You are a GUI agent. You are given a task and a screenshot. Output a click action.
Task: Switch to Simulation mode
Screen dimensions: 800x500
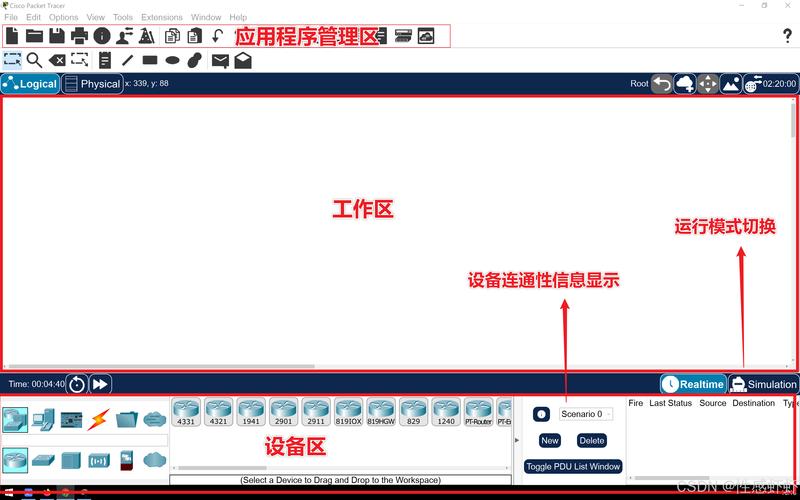764,384
